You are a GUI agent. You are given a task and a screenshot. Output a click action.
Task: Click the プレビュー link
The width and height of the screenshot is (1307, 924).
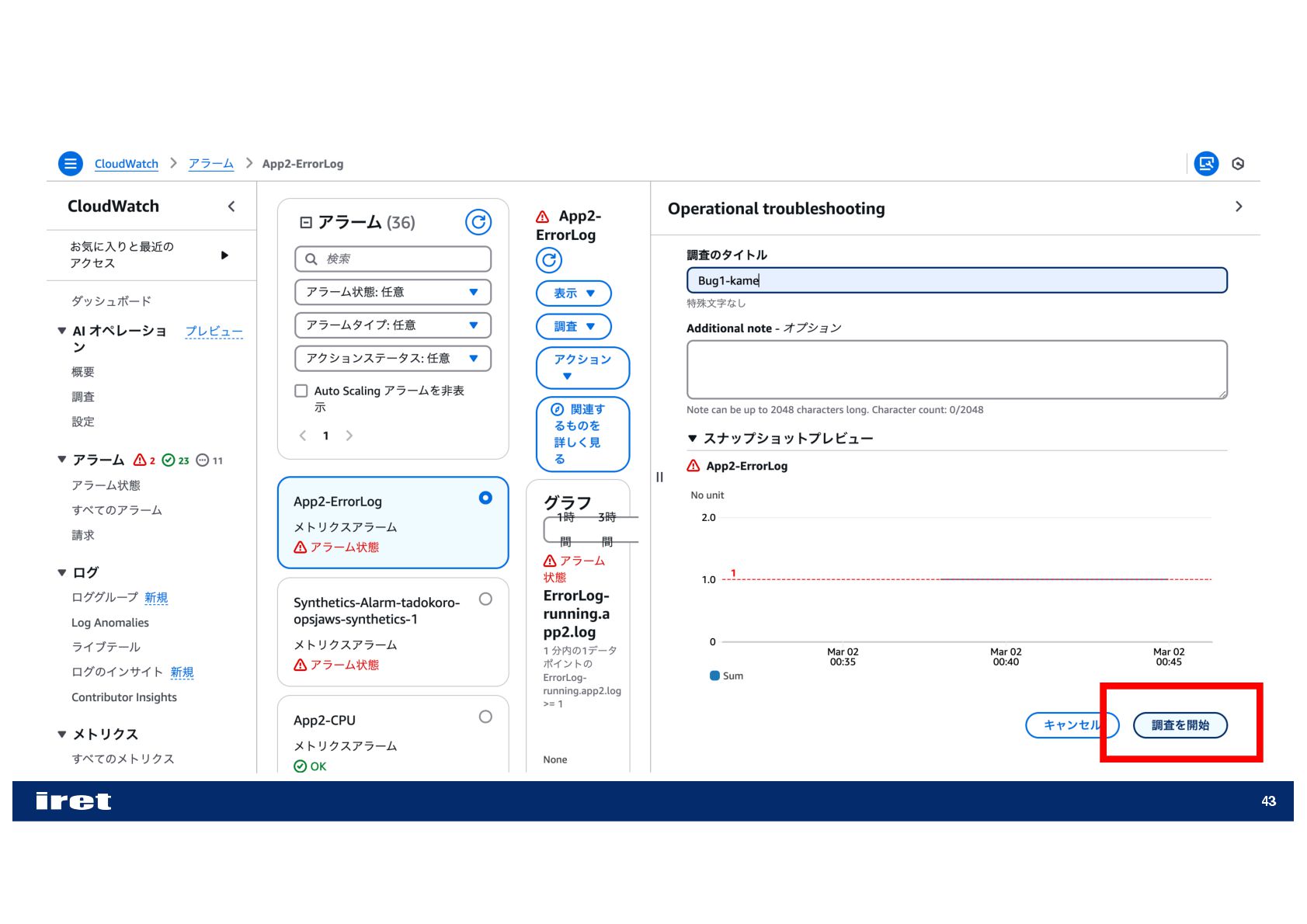click(x=214, y=332)
